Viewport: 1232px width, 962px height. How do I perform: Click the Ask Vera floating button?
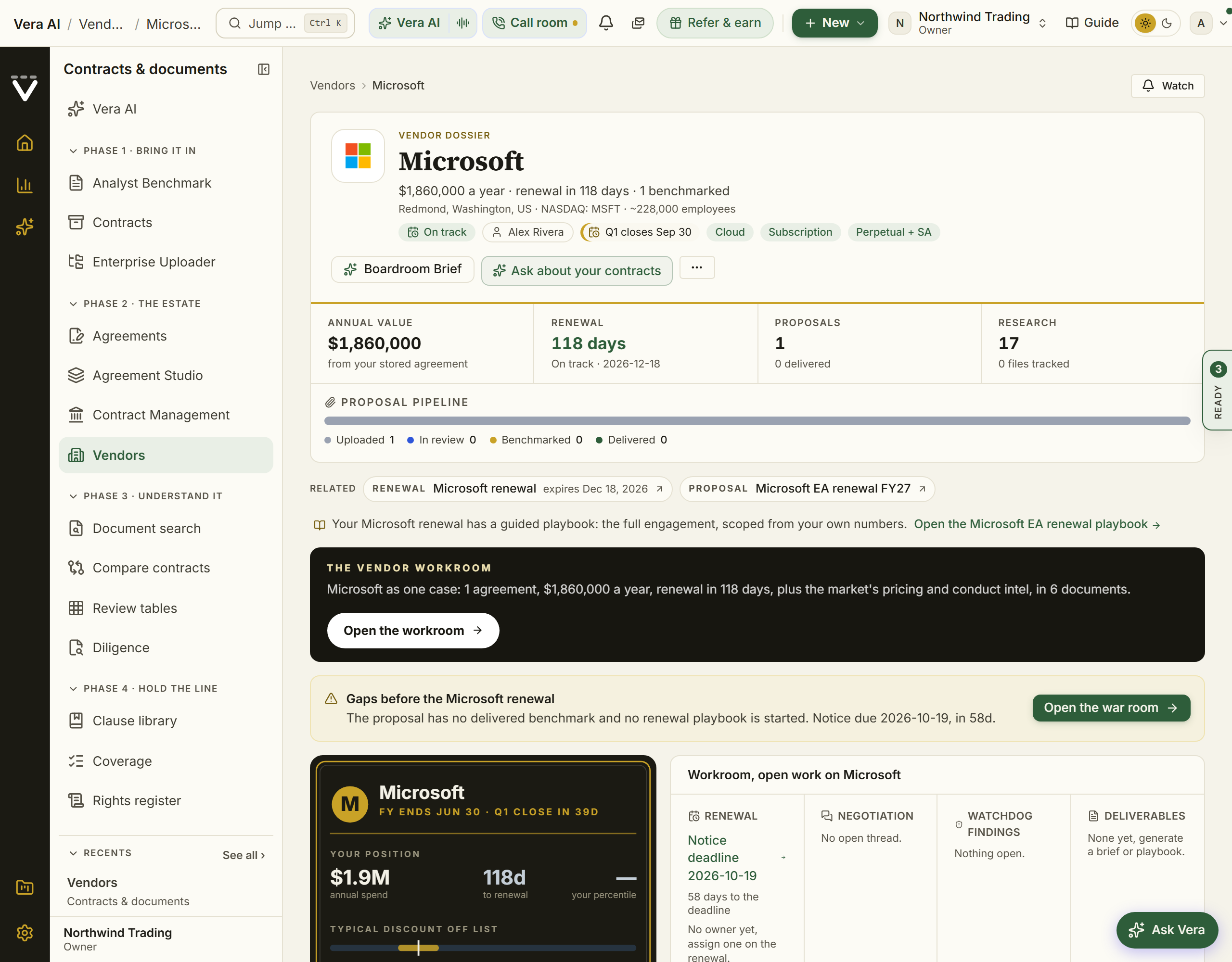click(x=1167, y=930)
